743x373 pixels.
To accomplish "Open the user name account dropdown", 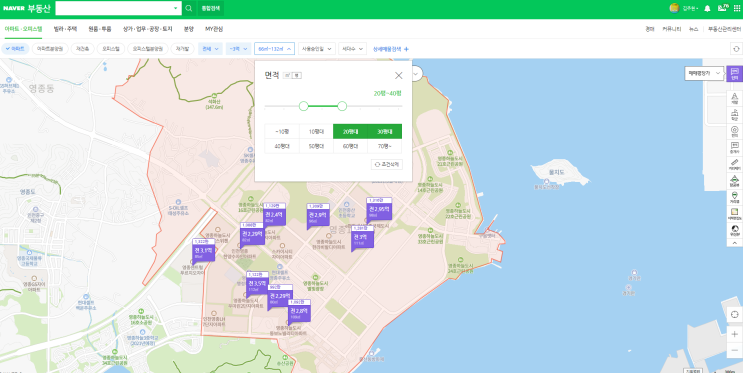I will [x=691, y=8].
